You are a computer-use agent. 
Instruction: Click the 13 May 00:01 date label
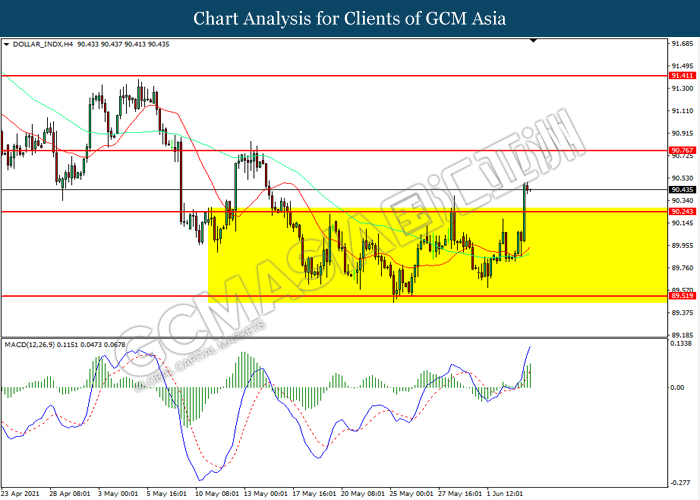[265, 493]
